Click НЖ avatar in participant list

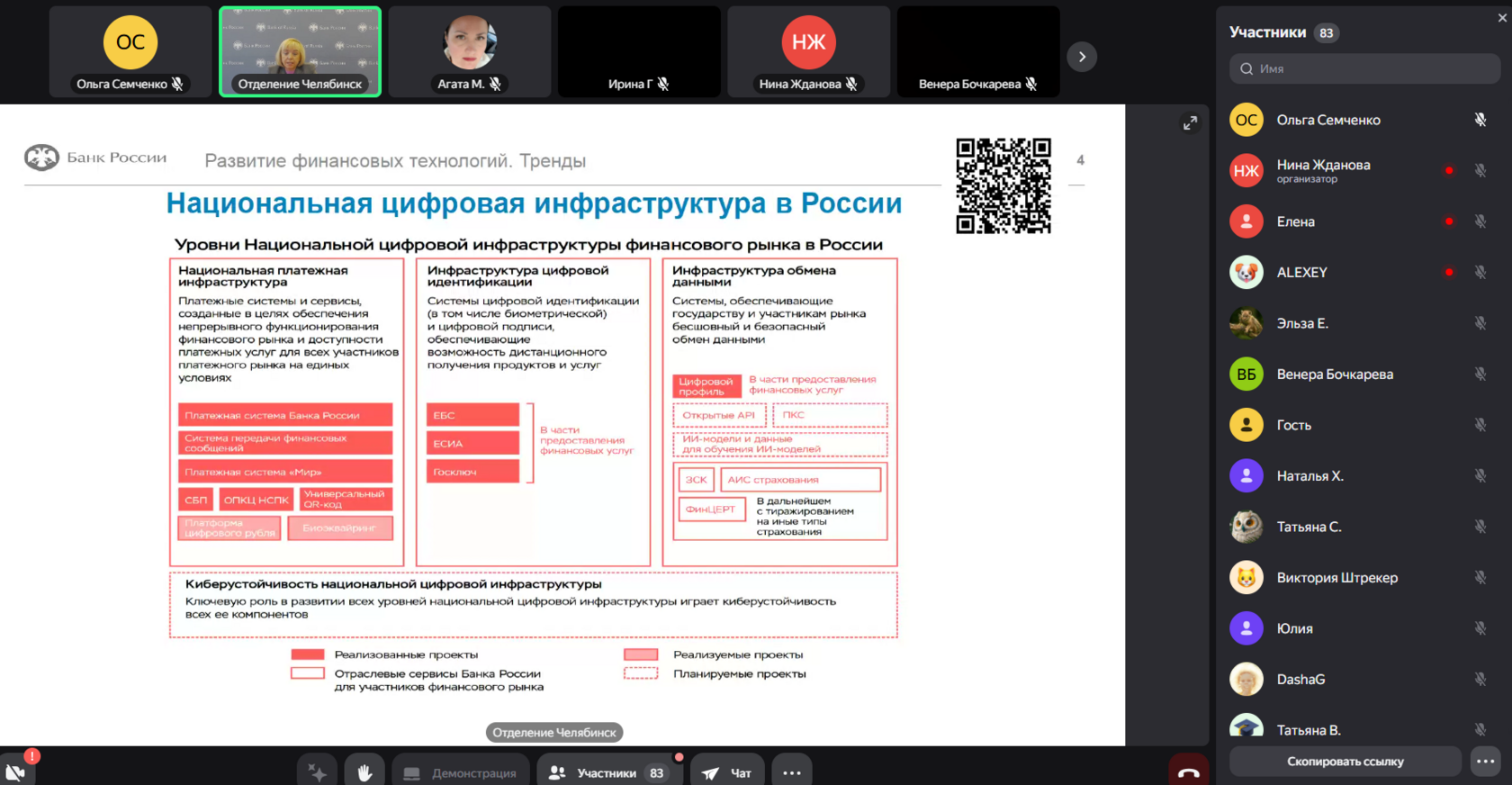click(x=1246, y=170)
